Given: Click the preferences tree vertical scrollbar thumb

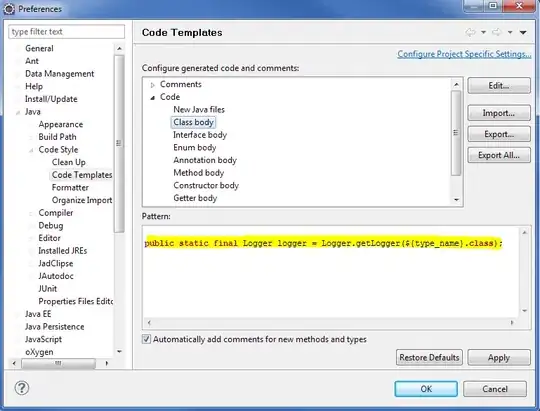Looking at the screenshot, I should coord(119,143).
